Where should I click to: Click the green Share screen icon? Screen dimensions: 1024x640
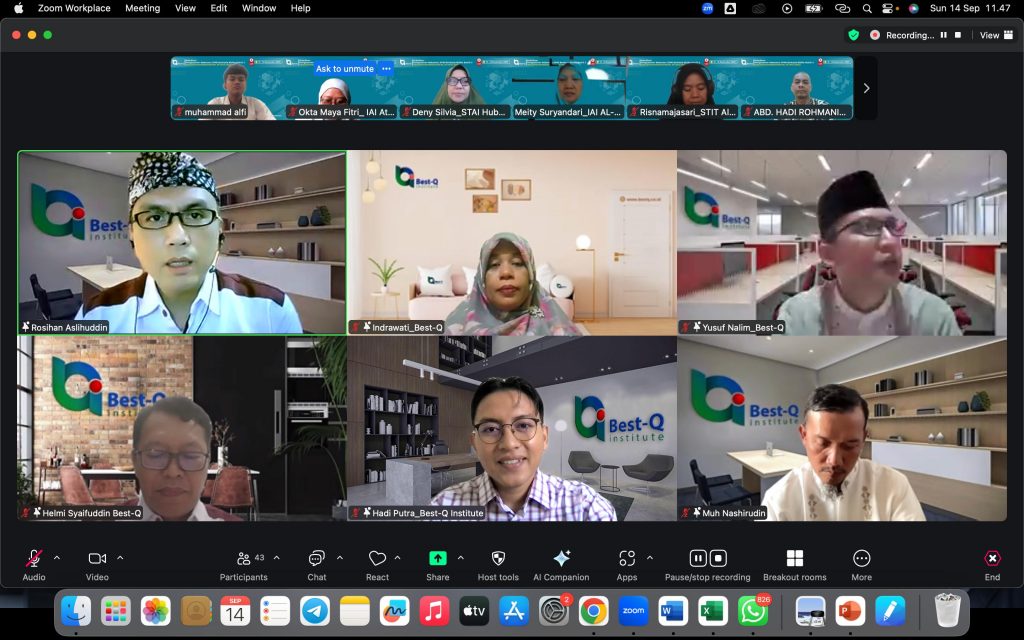pos(437,559)
